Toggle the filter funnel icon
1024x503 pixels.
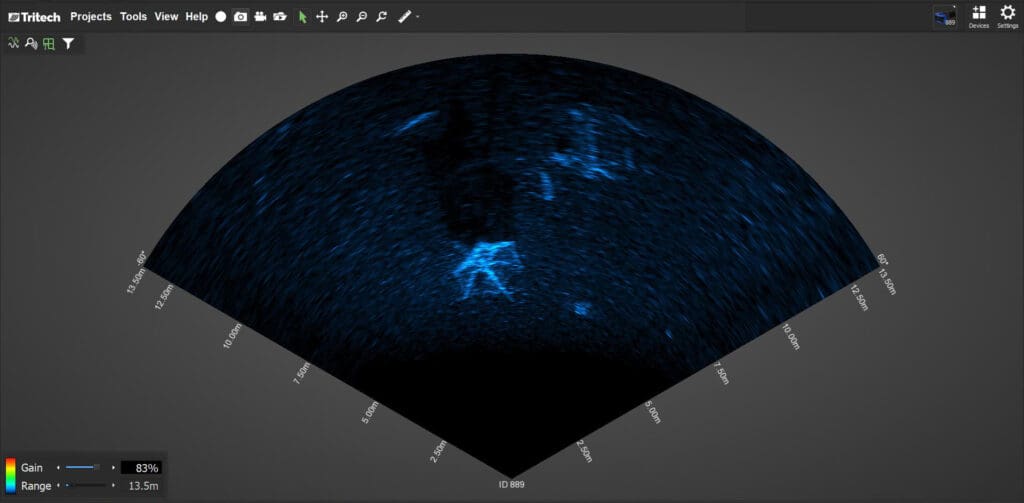pos(68,43)
